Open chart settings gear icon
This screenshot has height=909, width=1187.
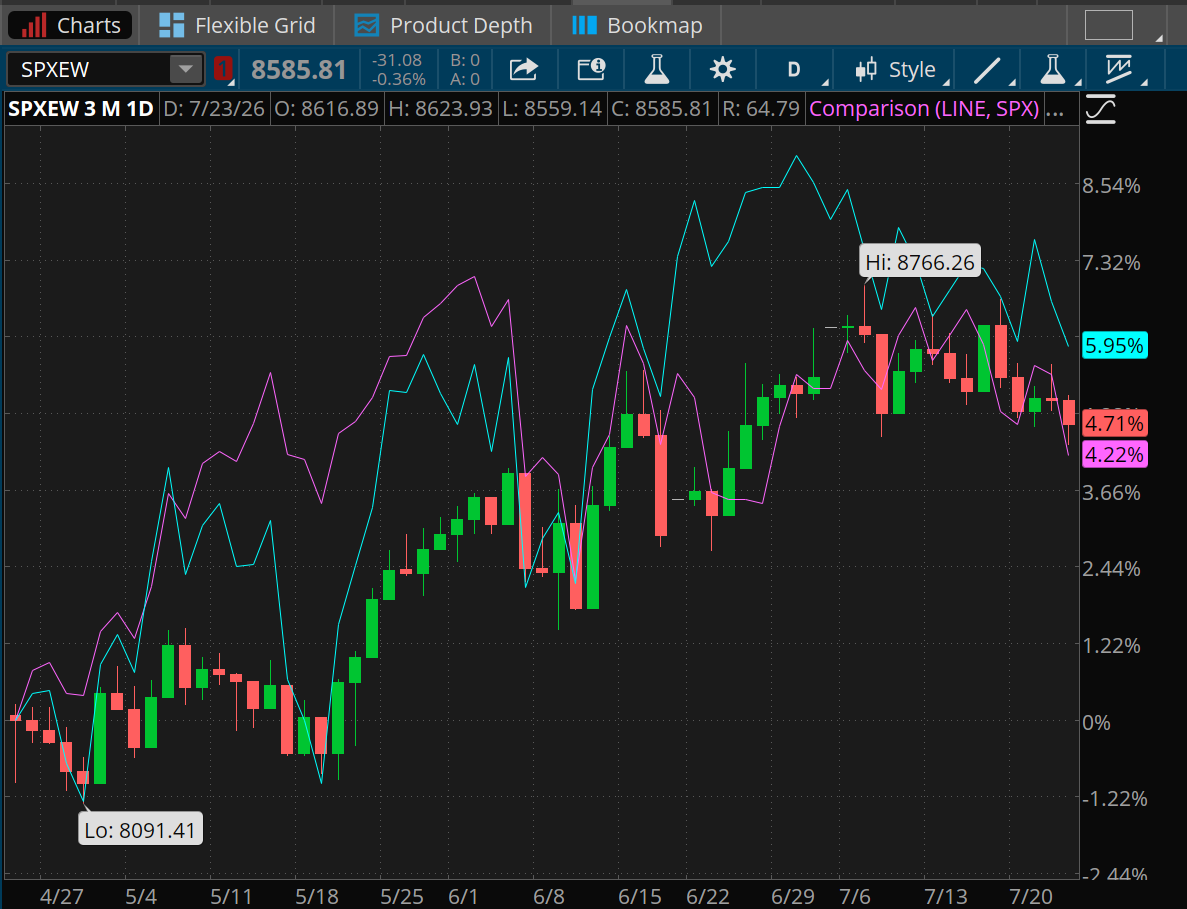722,70
